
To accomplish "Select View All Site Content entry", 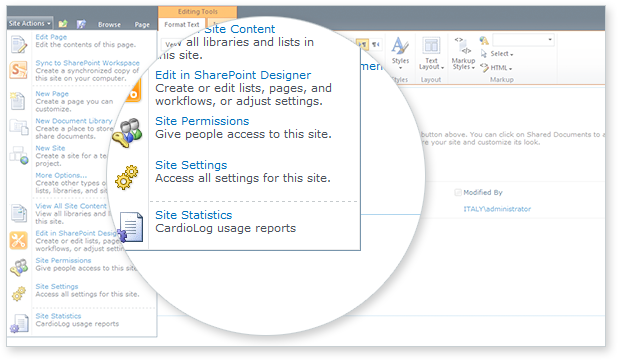I will point(71,206).
